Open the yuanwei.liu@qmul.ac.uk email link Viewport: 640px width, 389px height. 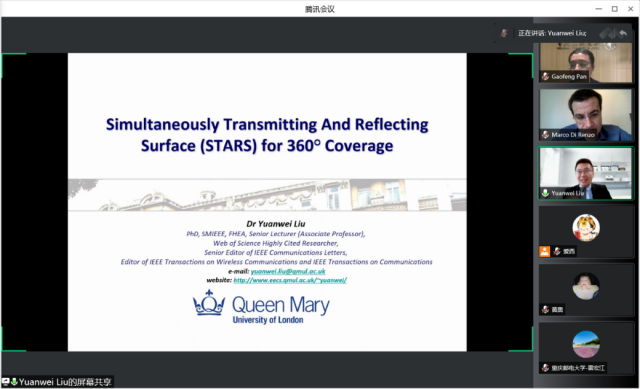point(288,271)
